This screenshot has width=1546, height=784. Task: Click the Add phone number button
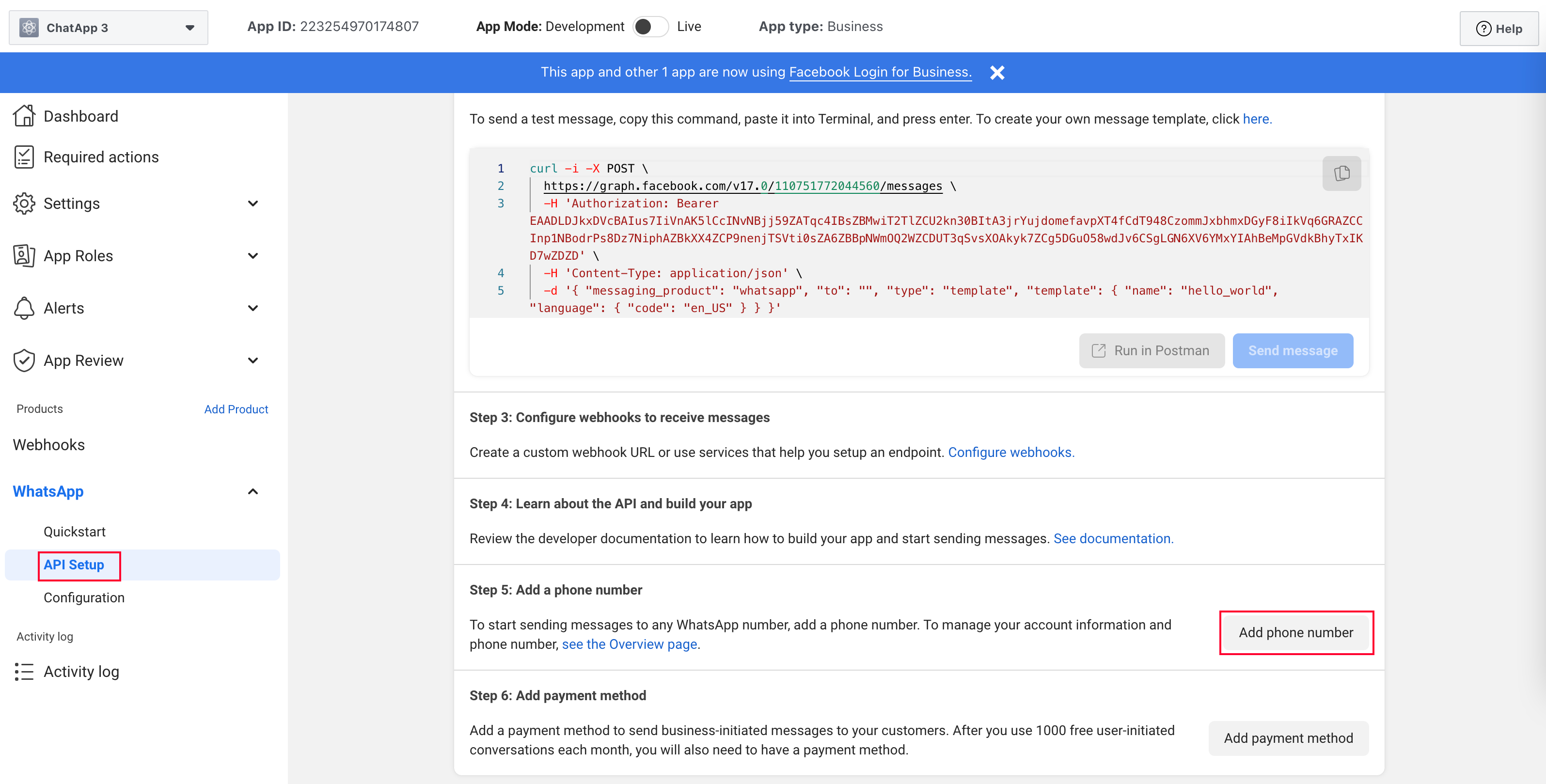coord(1295,633)
